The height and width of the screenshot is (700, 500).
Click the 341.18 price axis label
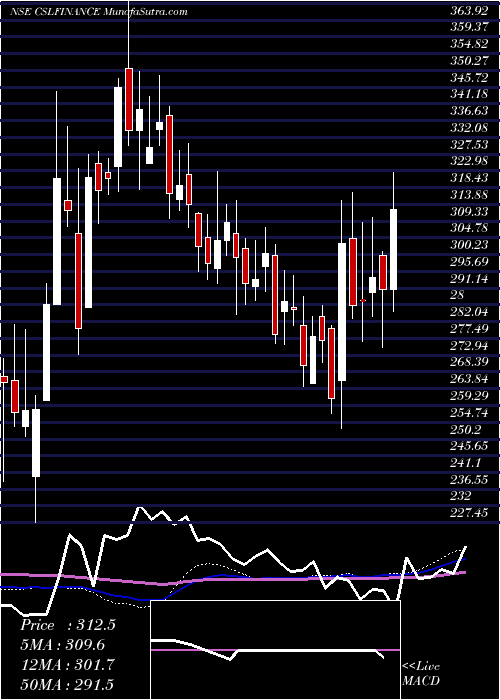(468, 94)
